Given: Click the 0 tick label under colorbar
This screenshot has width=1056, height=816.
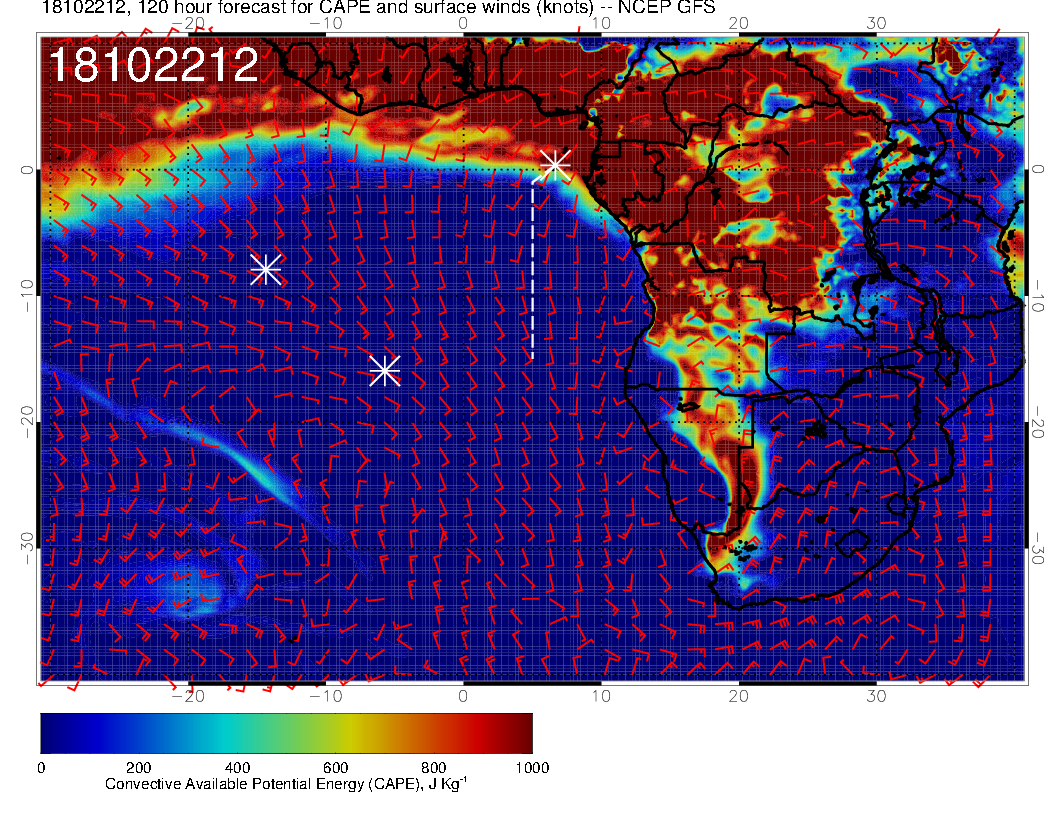Looking at the screenshot, I should click(x=41, y=768).
